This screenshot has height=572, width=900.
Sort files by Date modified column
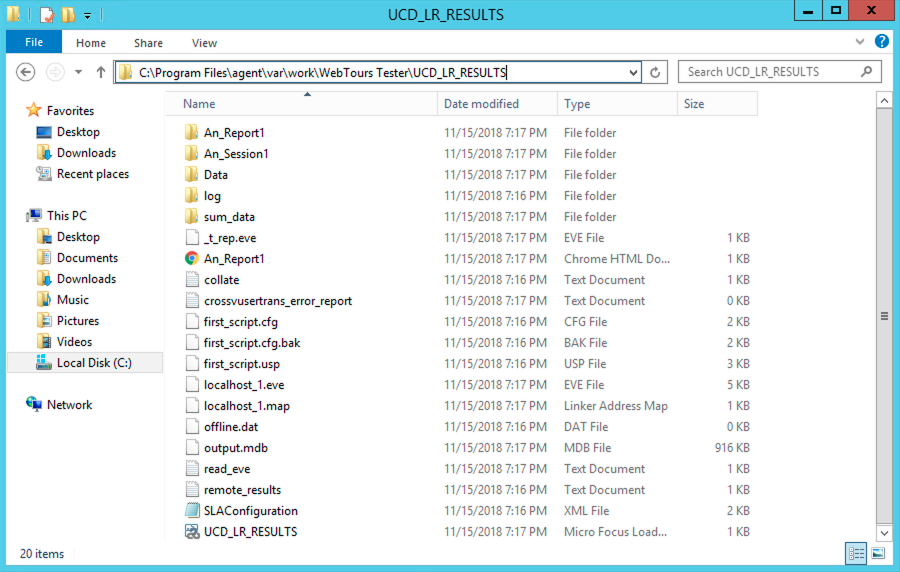(x=481, y=104)
